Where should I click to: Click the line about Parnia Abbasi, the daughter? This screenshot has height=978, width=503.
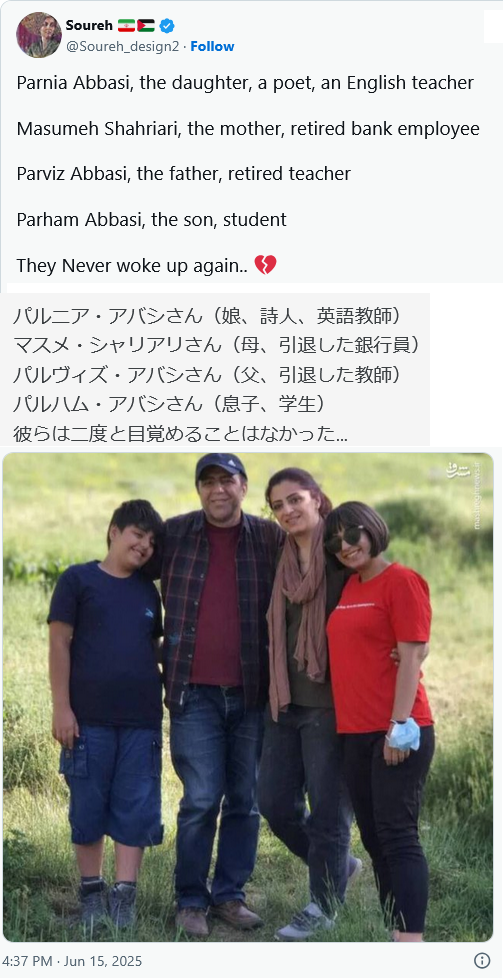click(x=245, y=83)
